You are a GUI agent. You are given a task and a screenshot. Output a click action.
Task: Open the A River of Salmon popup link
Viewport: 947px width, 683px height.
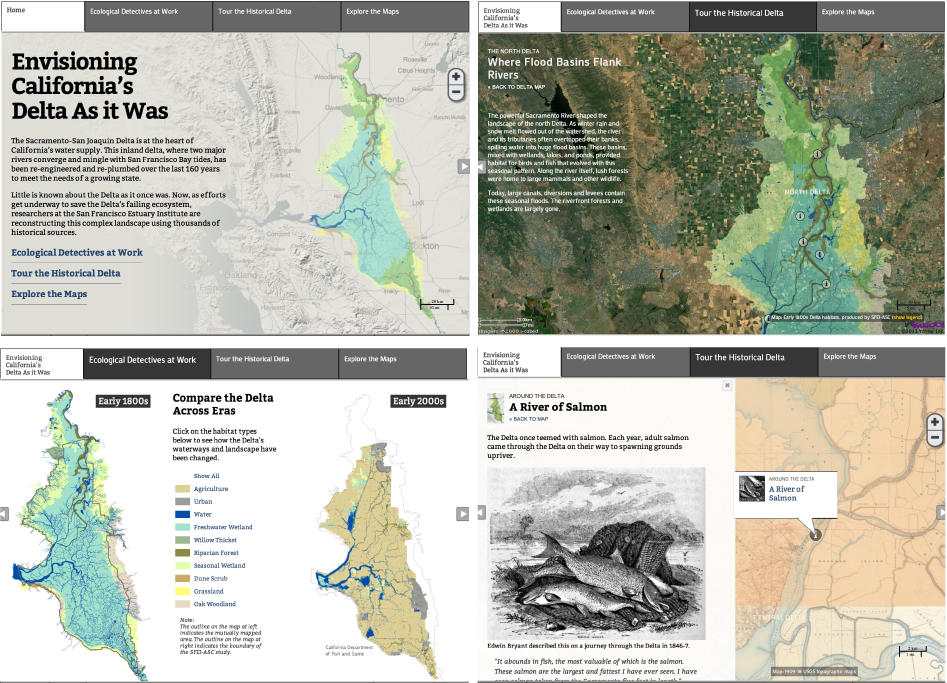(786, 493)
